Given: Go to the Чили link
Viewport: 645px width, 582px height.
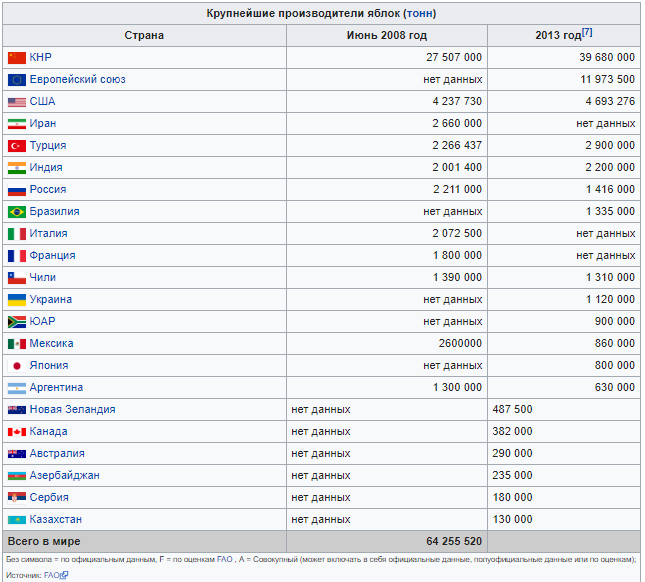Looking at the screenshot, I should point(42,278).
